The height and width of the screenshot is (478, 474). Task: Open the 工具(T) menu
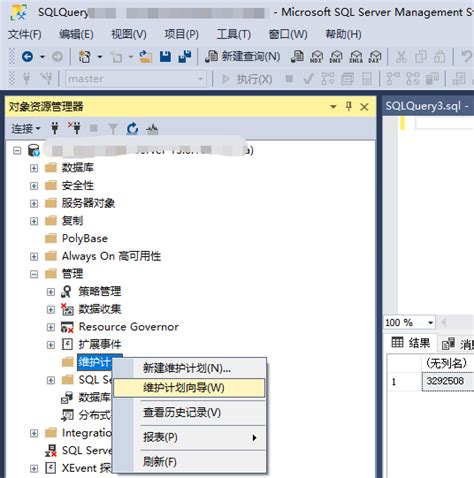coord(234,34)
